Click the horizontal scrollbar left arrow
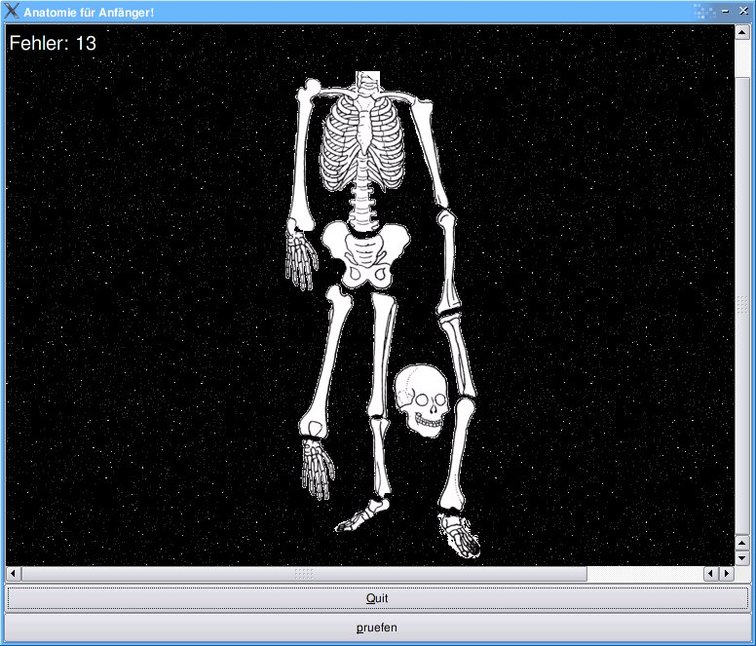 click(x=13, y=574)
